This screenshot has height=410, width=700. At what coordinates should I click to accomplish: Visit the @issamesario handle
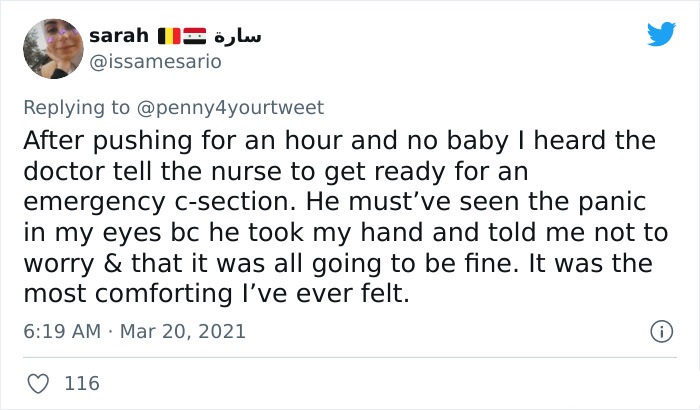click(155, 62)
